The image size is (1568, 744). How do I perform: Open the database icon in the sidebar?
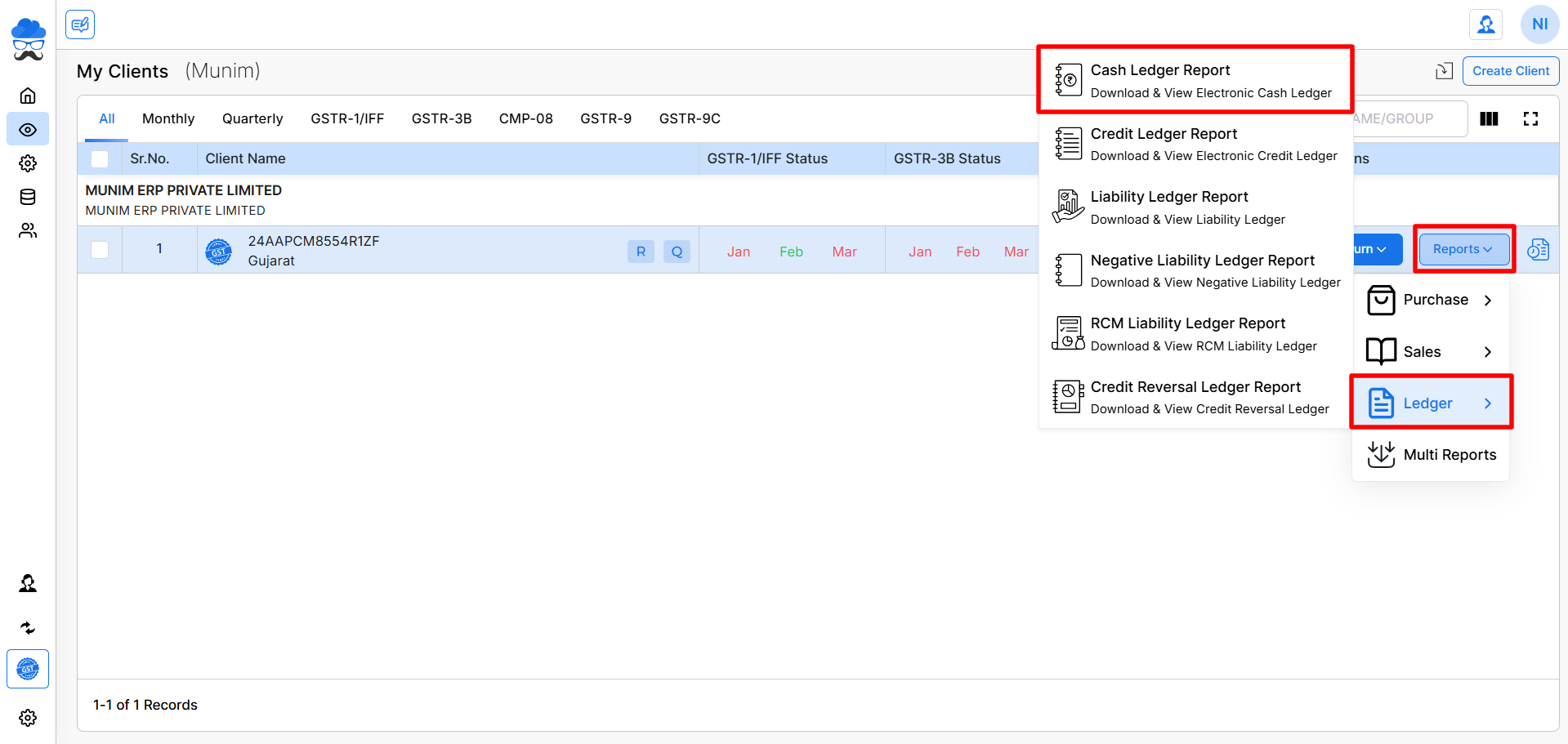tap(28, 197)
